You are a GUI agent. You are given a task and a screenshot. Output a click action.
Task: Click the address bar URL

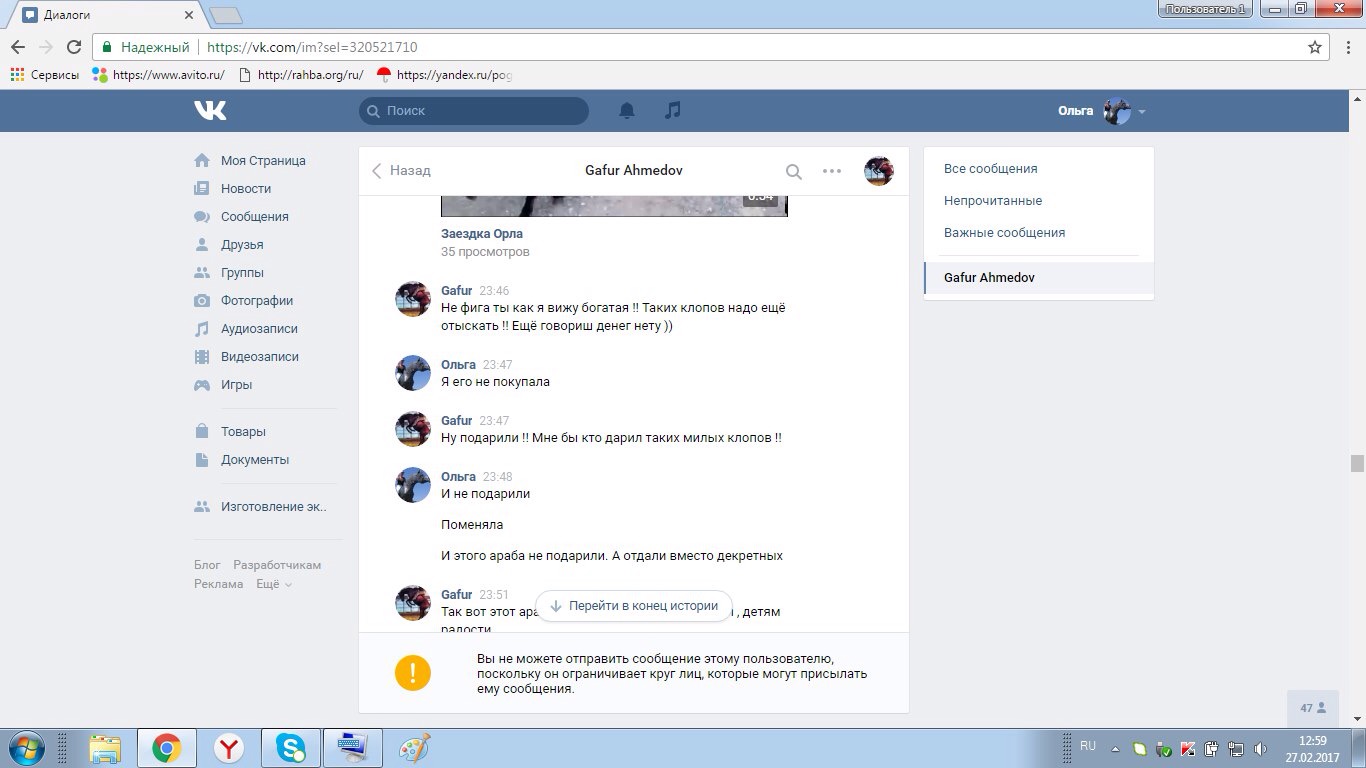pyautogui.click(x=311, y=47)
